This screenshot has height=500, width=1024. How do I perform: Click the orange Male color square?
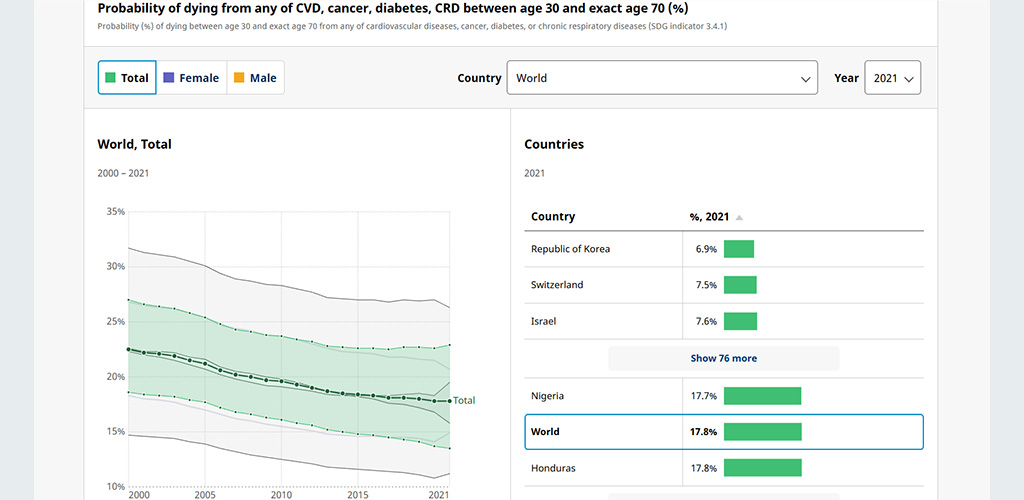(239, 78)
